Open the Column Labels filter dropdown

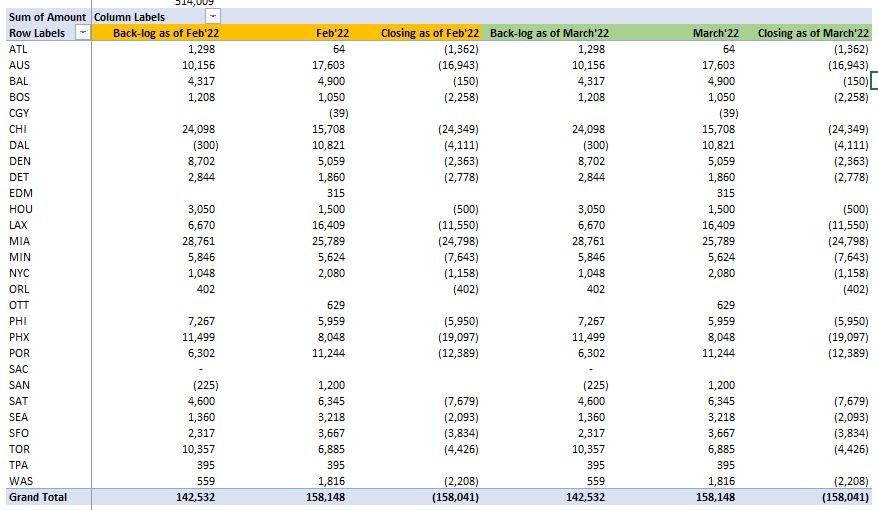(x=213, y=17)
